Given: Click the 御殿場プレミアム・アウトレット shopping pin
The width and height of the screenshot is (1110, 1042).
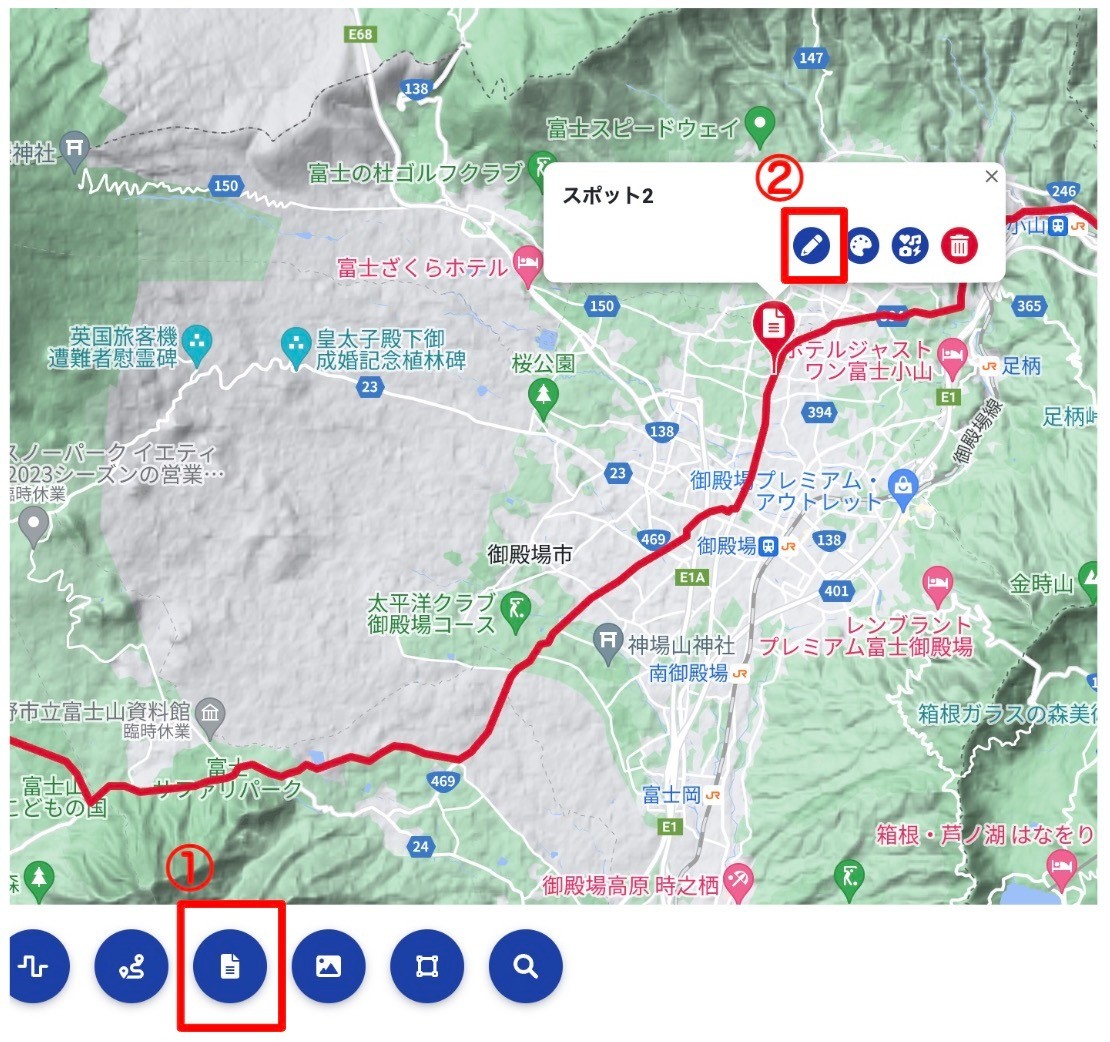Looking at the screenshot, I should pyautogui.click(x=903, y=488).
